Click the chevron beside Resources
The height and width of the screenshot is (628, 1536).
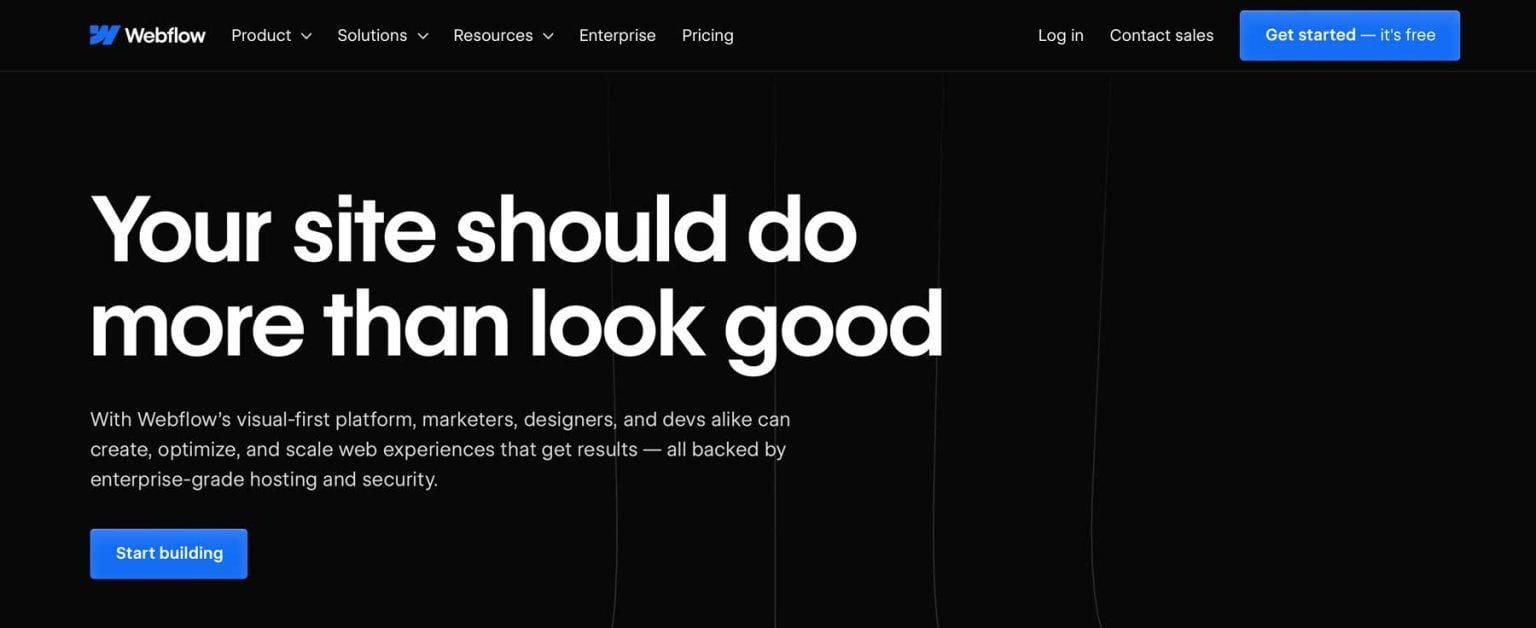(547, 35)
